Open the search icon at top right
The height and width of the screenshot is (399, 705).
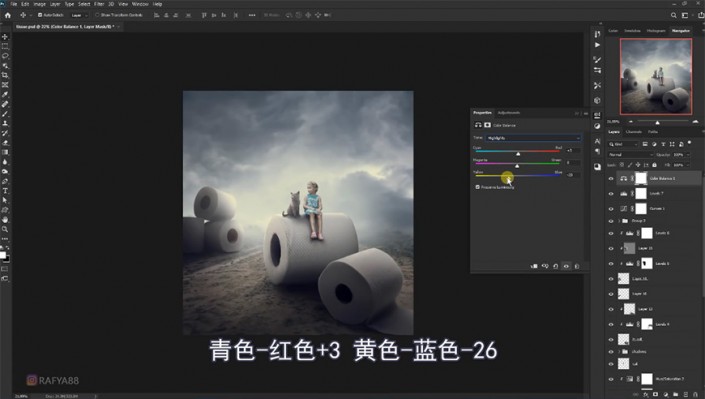click(x=674, y=15)
